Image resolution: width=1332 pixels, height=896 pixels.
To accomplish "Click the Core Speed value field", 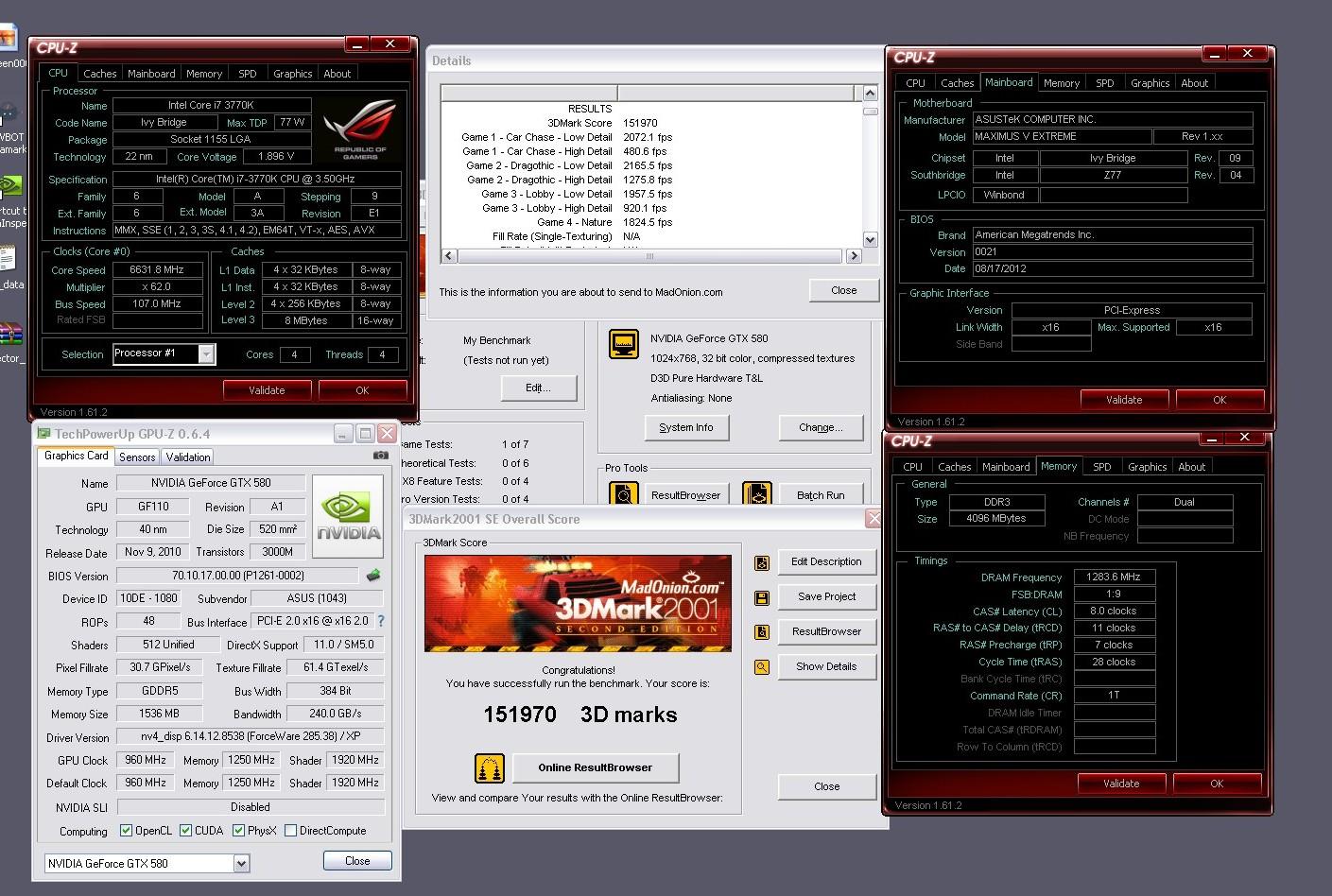I will point(157,269).
